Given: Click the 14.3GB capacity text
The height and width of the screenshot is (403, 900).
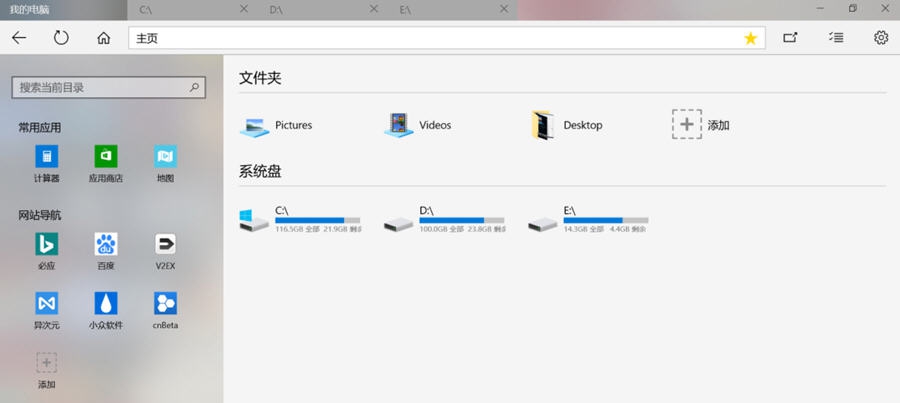Looking at the screenshot, I should [584, 229].
